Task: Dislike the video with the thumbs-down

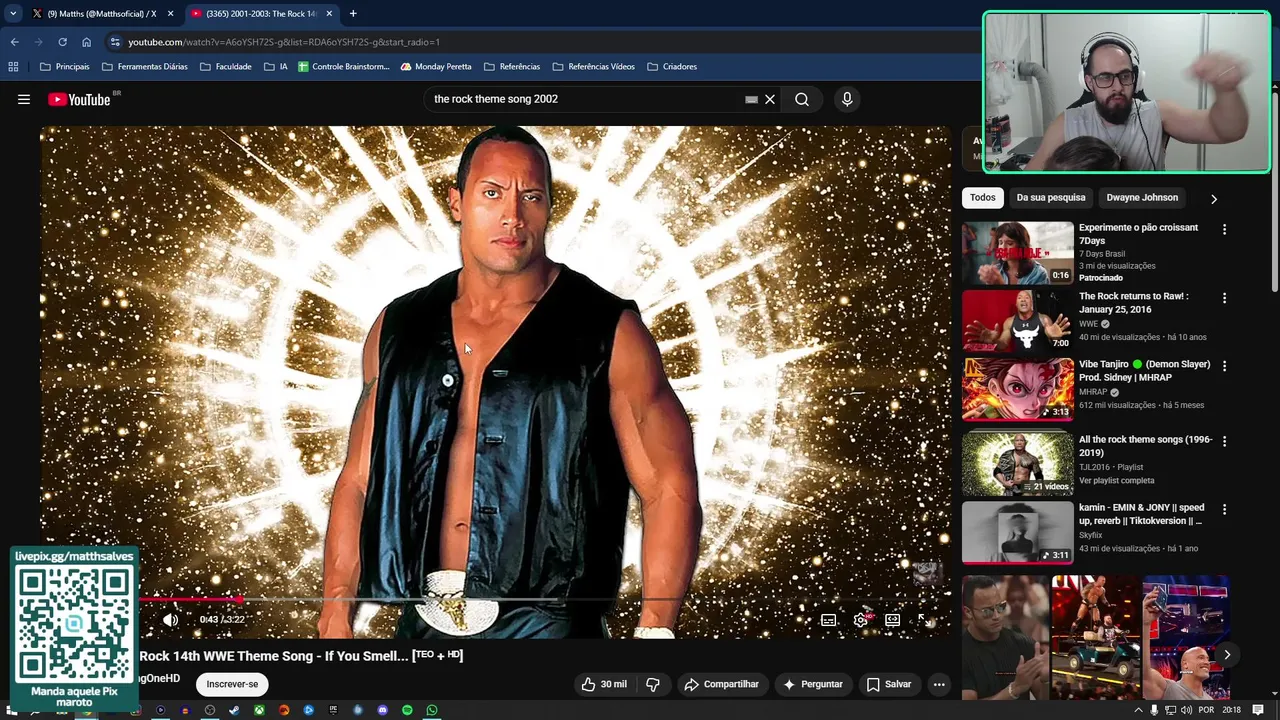Action: 653,684
